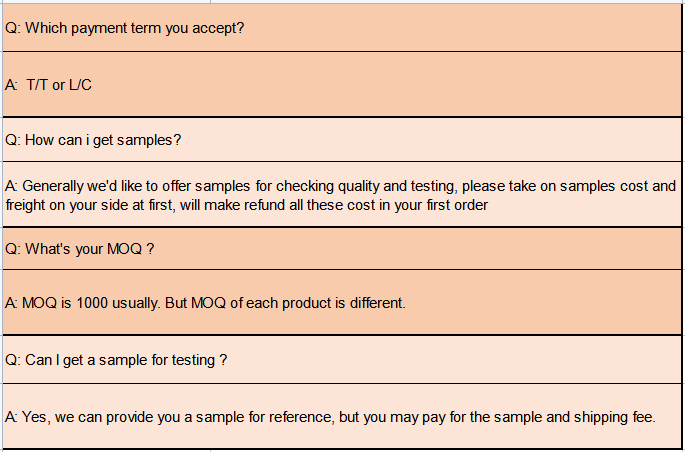Select the 'MOQ is 1000 usually' answer cell

tap(342, 303)
